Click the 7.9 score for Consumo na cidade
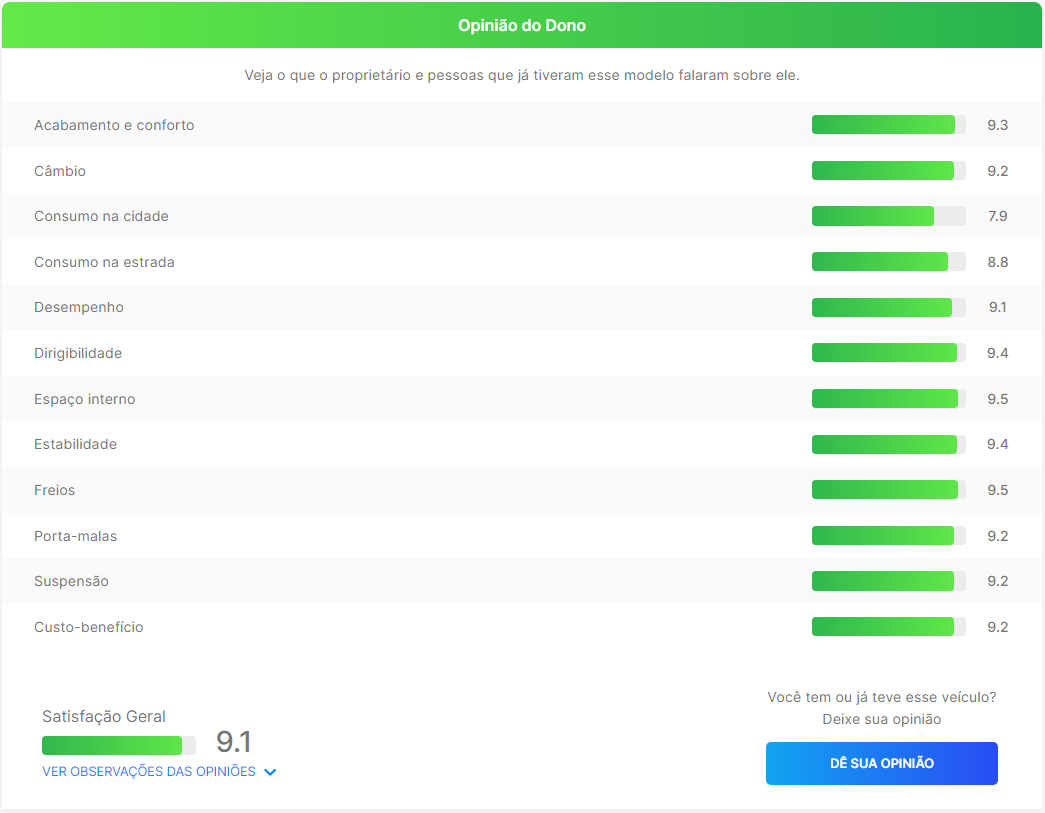Screen dimensions: 1045x813 pos(998,217)
